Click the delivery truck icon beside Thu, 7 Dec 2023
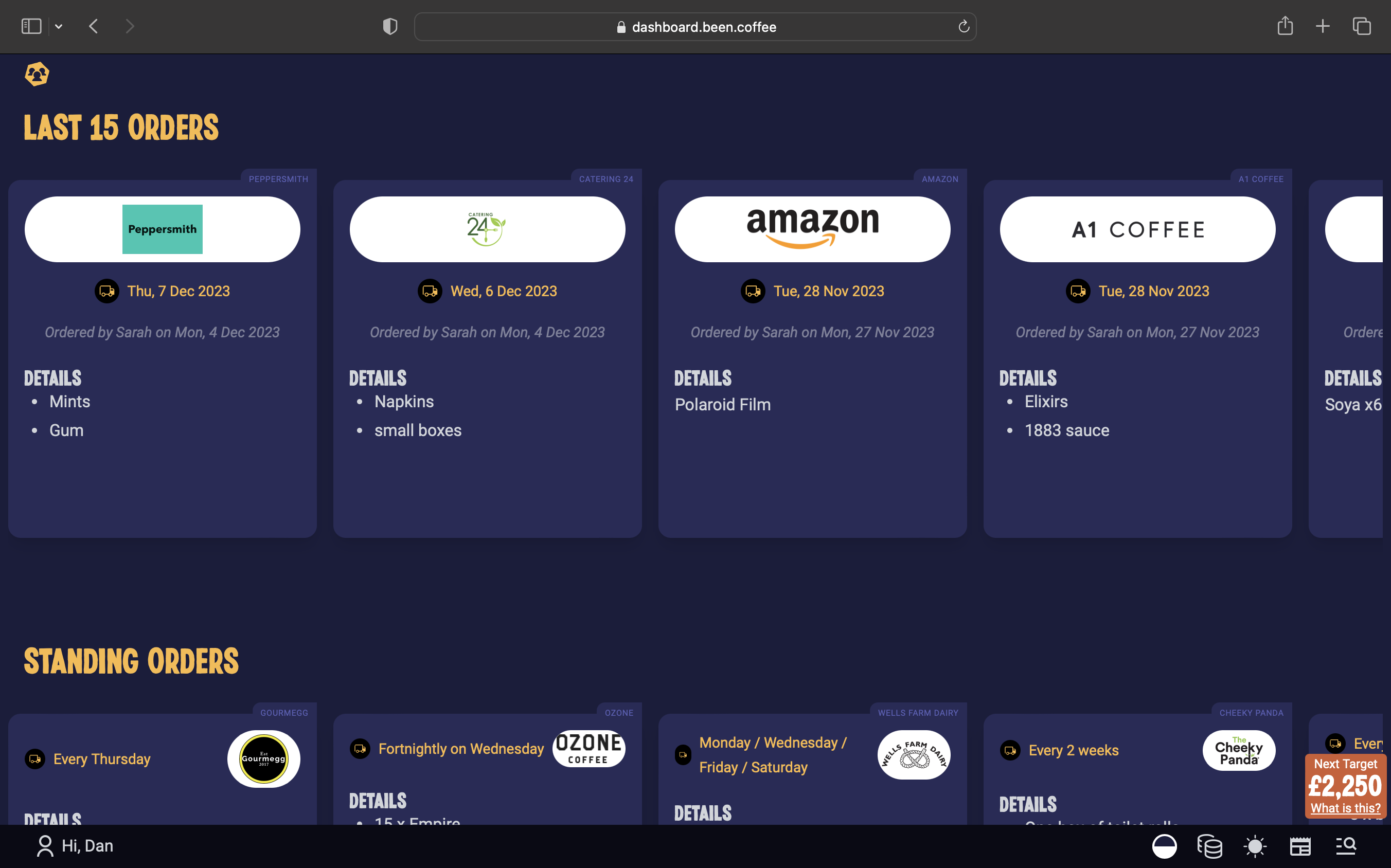1391x868 pixels. 107,291
